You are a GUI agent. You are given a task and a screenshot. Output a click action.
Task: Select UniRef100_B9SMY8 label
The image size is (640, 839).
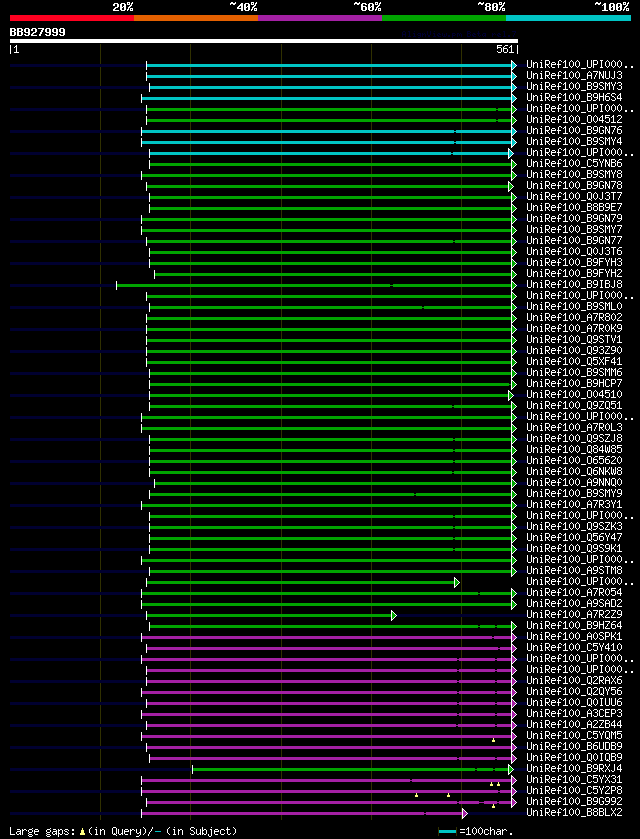click(574, 175)
